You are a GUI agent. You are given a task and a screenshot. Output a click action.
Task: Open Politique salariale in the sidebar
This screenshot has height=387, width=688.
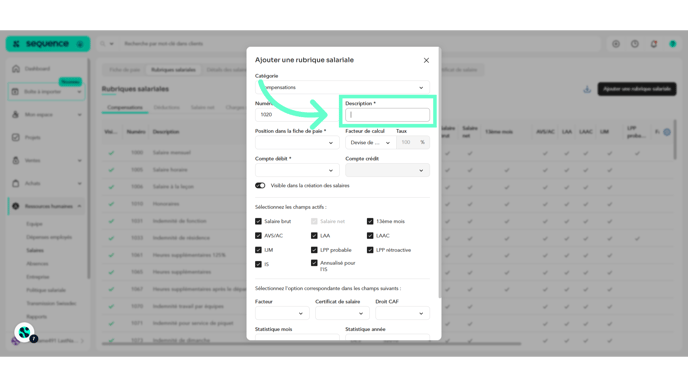(x=46, y=290)
